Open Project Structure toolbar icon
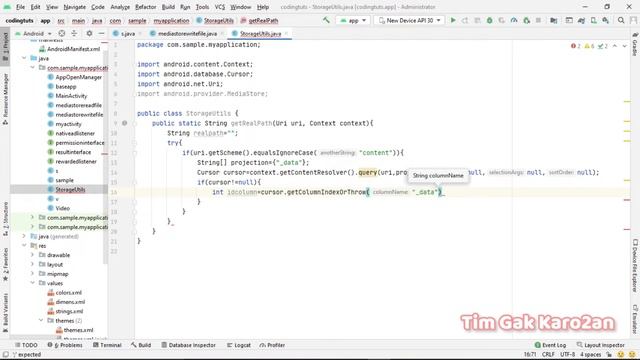 pos(553,20)
